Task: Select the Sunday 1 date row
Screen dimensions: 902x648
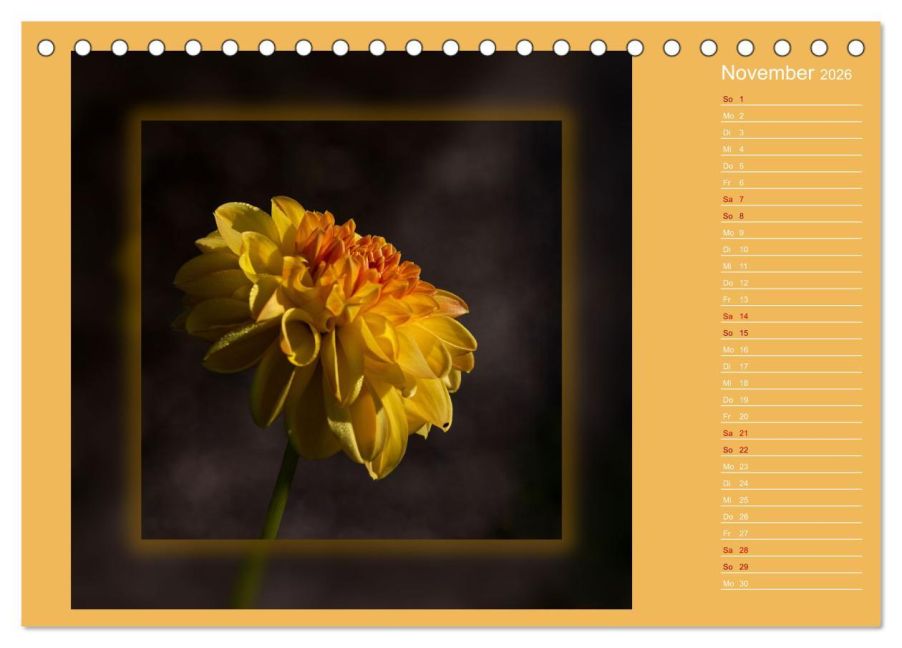Action: pos(790,99)
